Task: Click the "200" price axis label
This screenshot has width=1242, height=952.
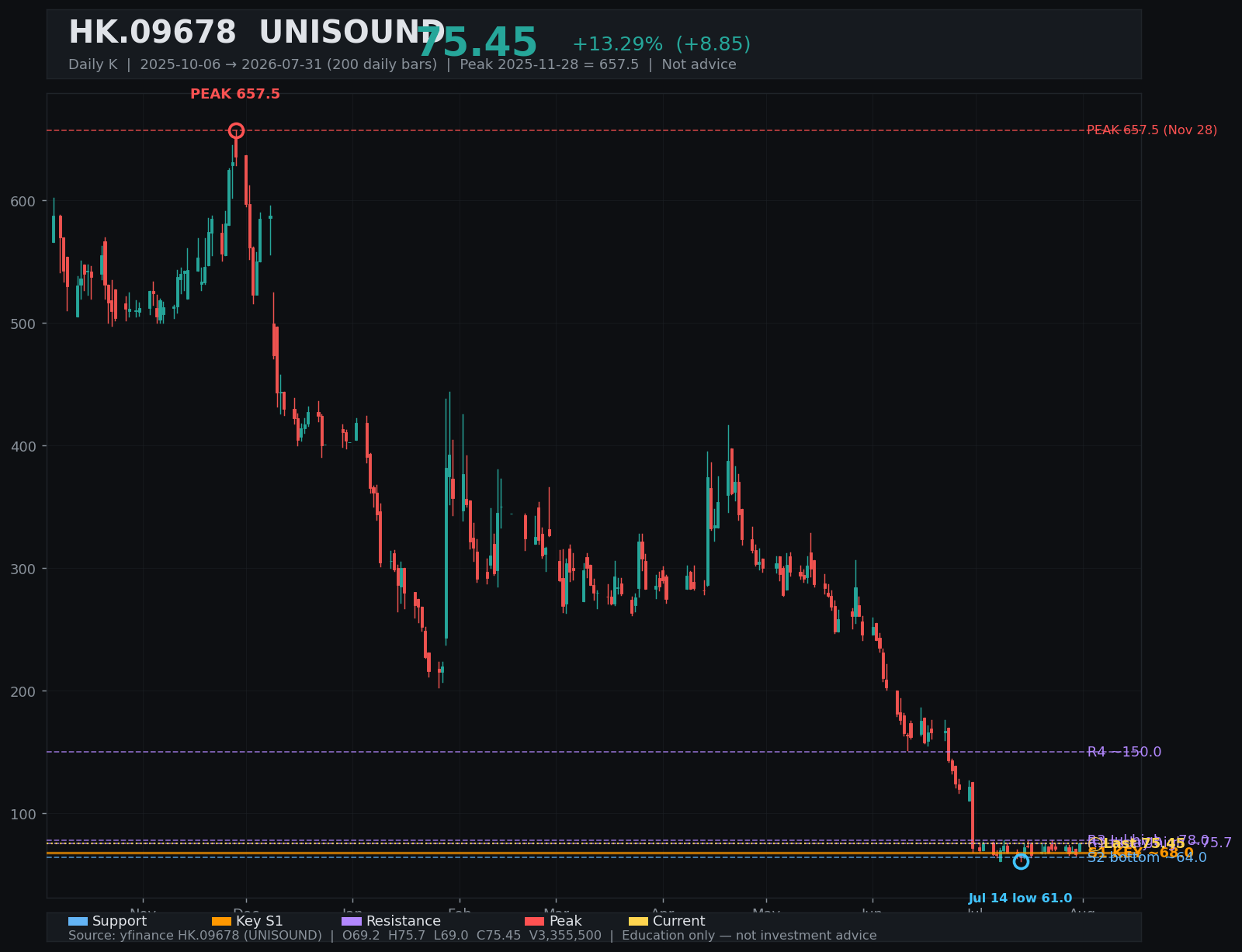Action: tap(23, 692)
